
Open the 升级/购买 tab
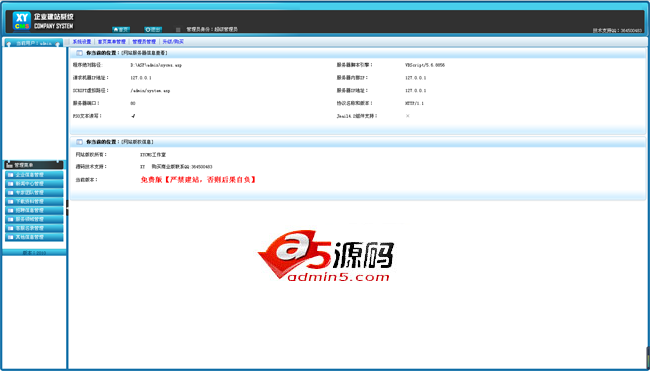[173, 42]
